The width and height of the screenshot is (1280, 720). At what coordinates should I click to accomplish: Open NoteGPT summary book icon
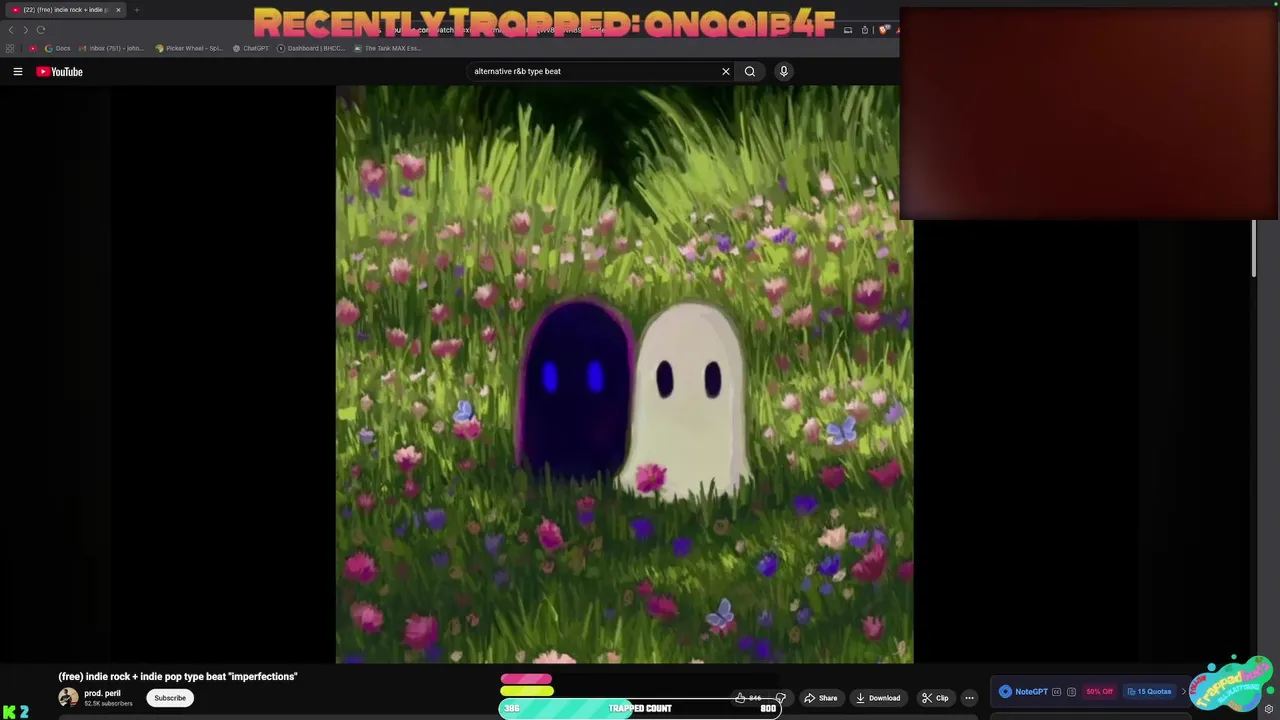coord(1071,692)
